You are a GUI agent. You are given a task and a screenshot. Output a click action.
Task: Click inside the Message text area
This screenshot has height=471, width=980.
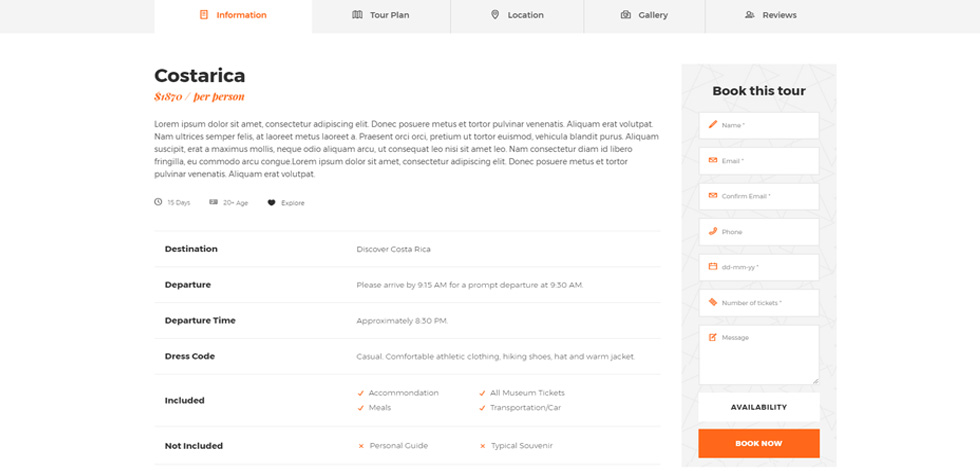[759, 354]
